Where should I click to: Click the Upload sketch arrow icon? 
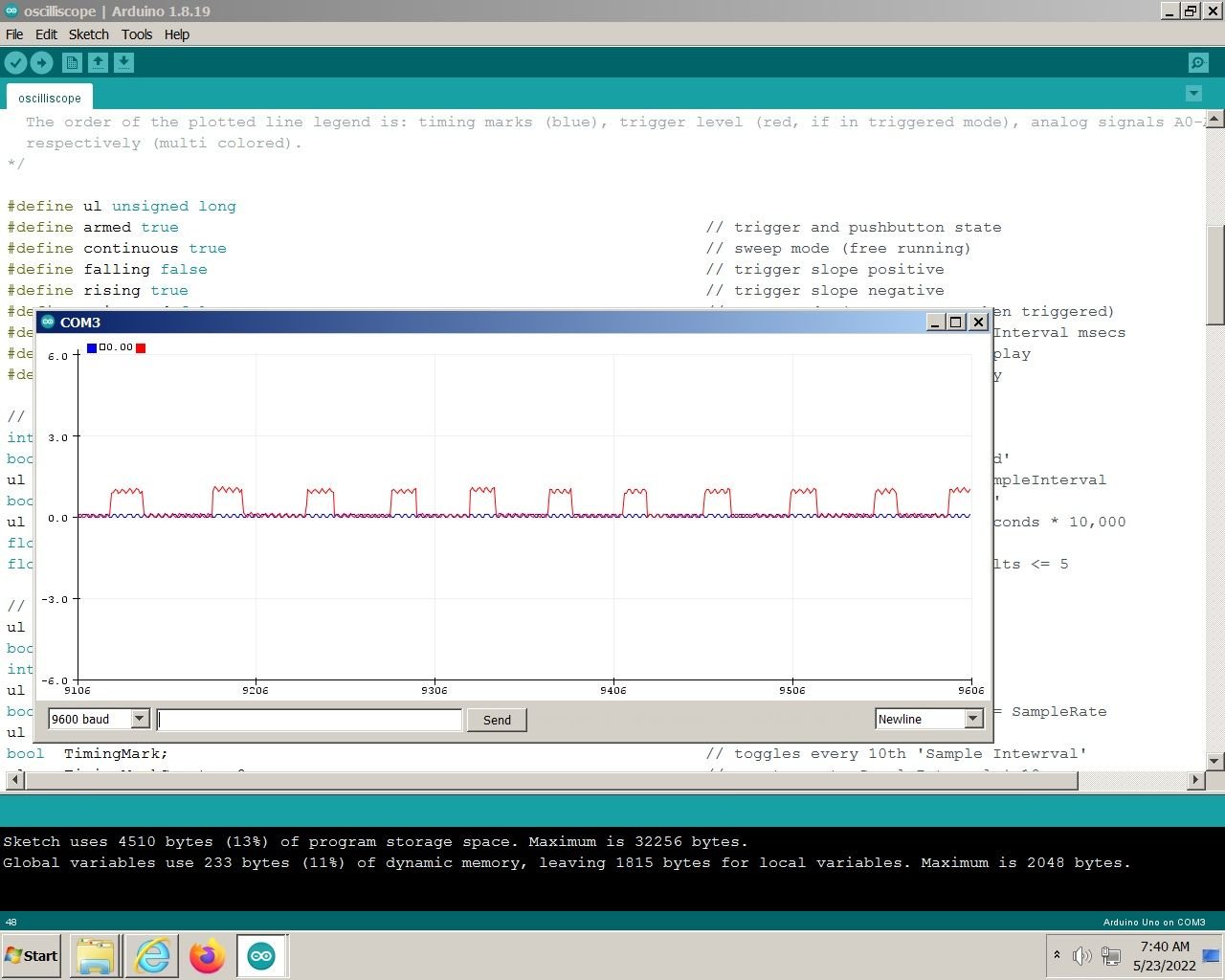pos(41,63)
